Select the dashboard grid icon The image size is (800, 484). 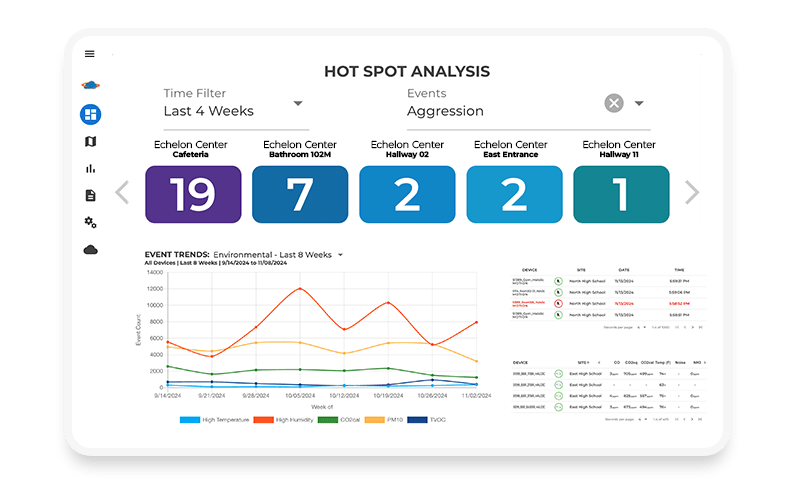[90, 114]
